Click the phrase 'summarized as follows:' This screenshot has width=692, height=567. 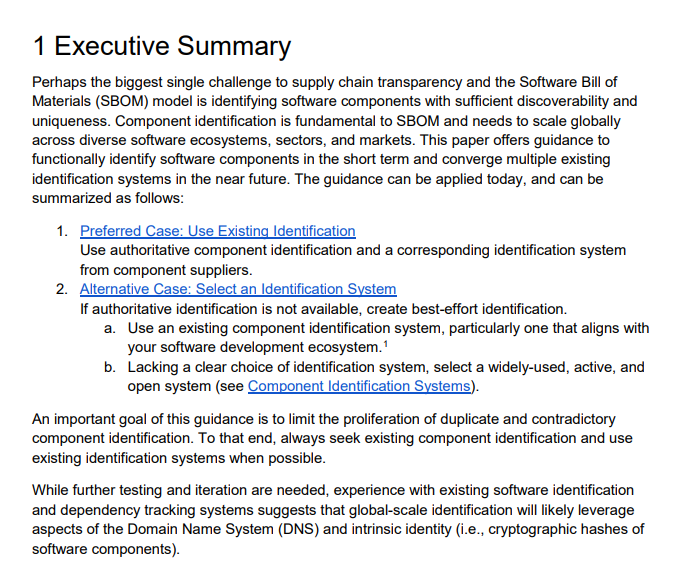102,198
